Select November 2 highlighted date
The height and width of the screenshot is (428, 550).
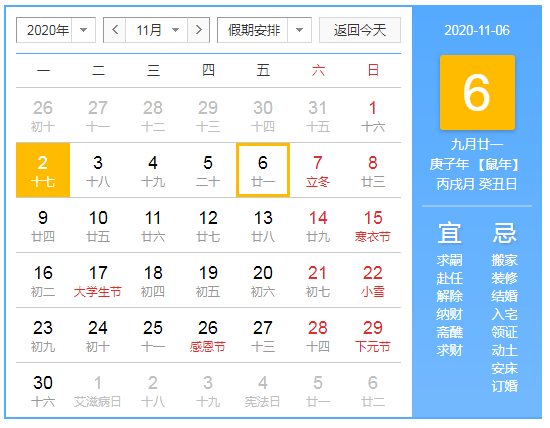(43, 170)
